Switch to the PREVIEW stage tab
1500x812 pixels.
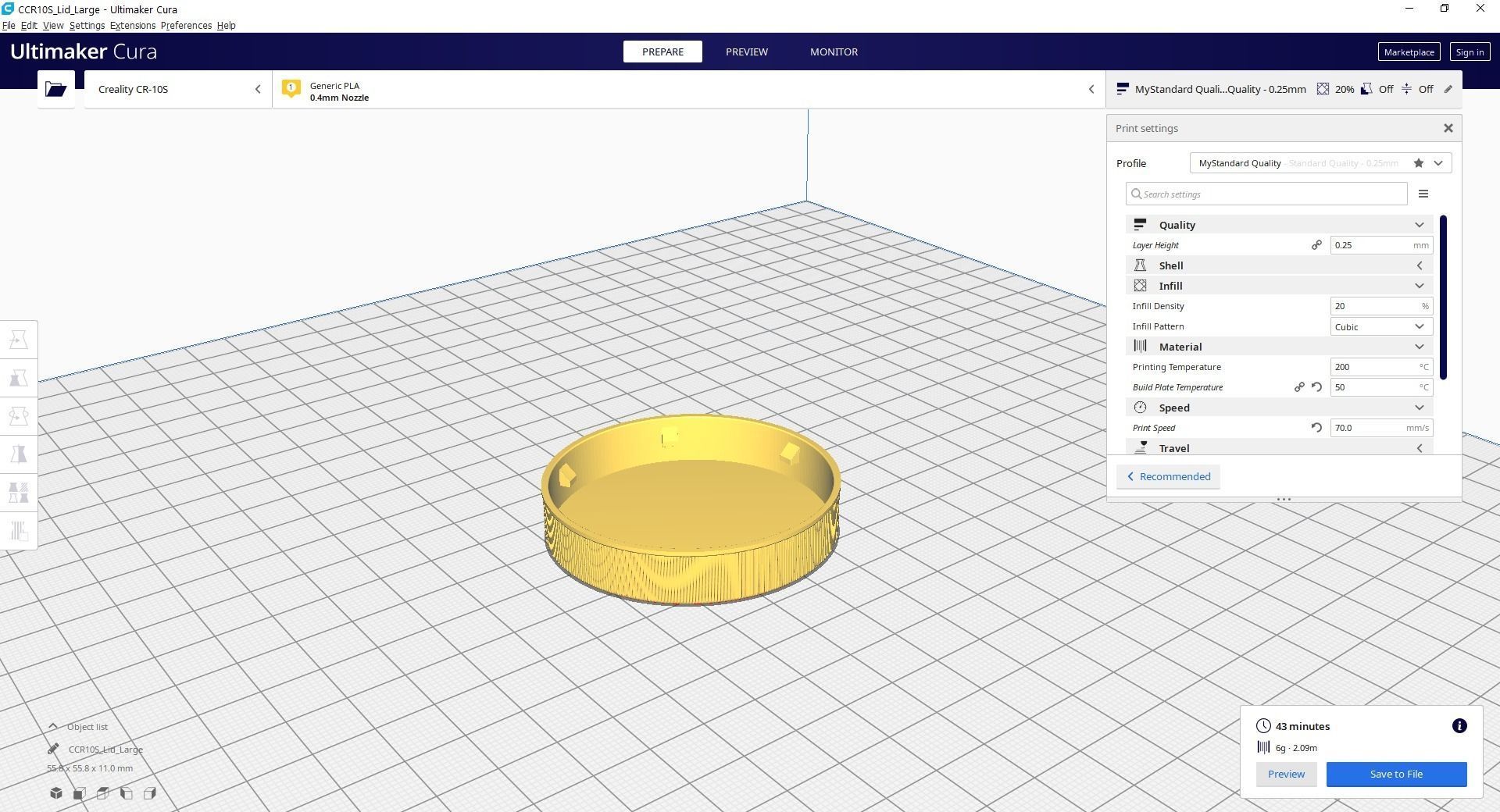pyautogui.click(x=746, y=52)
